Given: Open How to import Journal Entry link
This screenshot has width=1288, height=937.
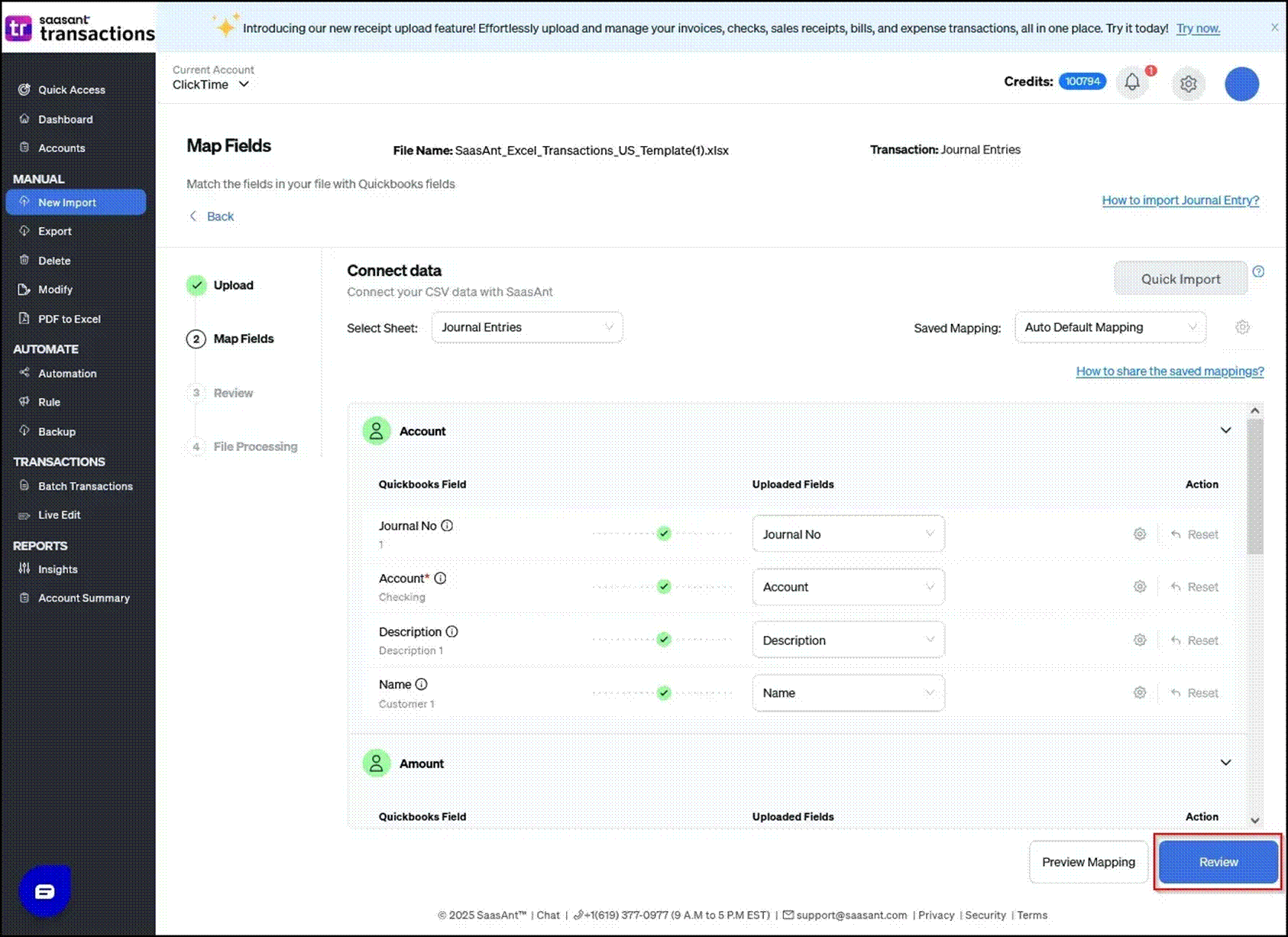Looking at the screenshot, I should (x=1180, y=200).
